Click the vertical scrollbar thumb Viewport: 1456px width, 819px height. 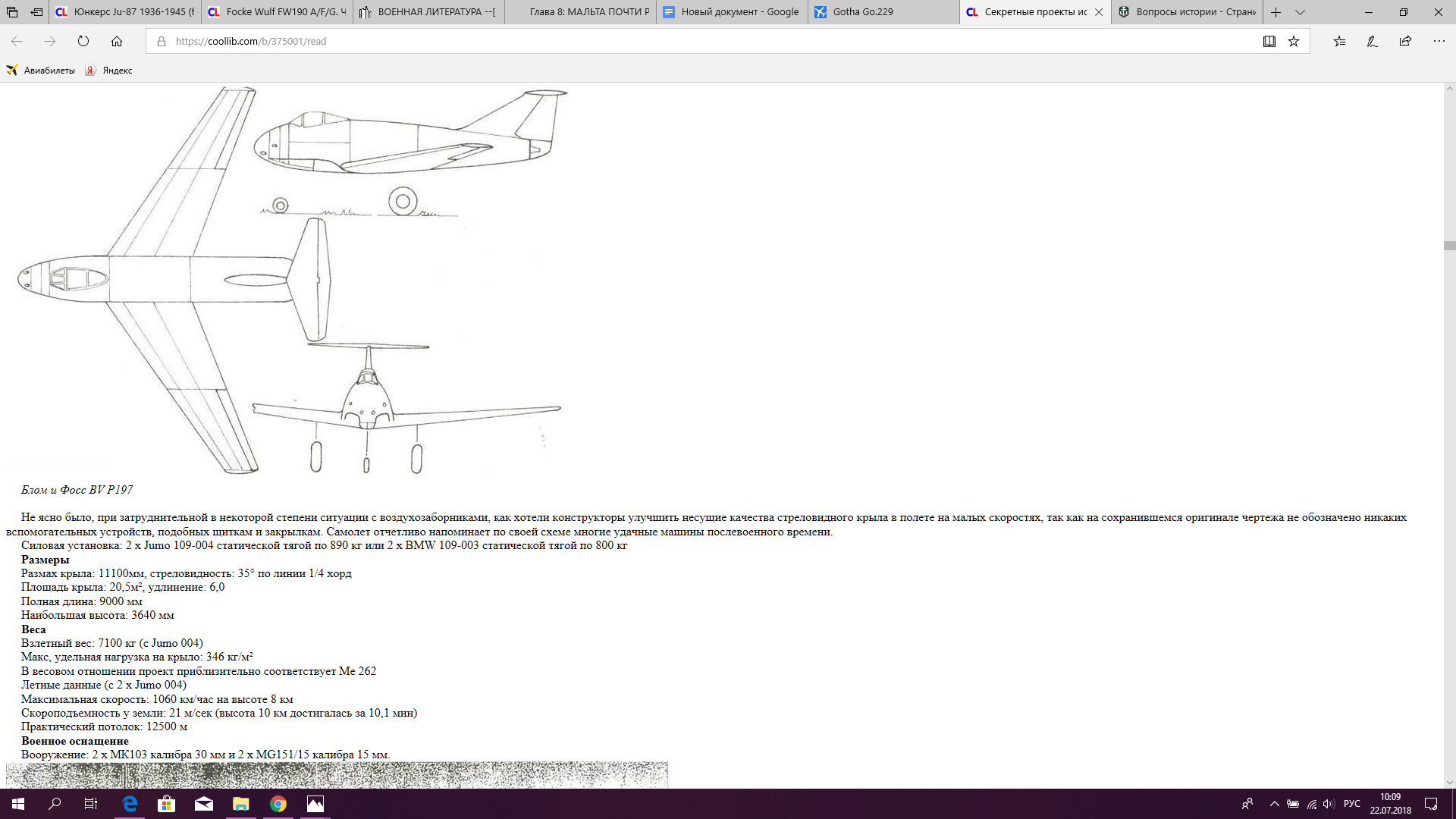[1449, 246]
